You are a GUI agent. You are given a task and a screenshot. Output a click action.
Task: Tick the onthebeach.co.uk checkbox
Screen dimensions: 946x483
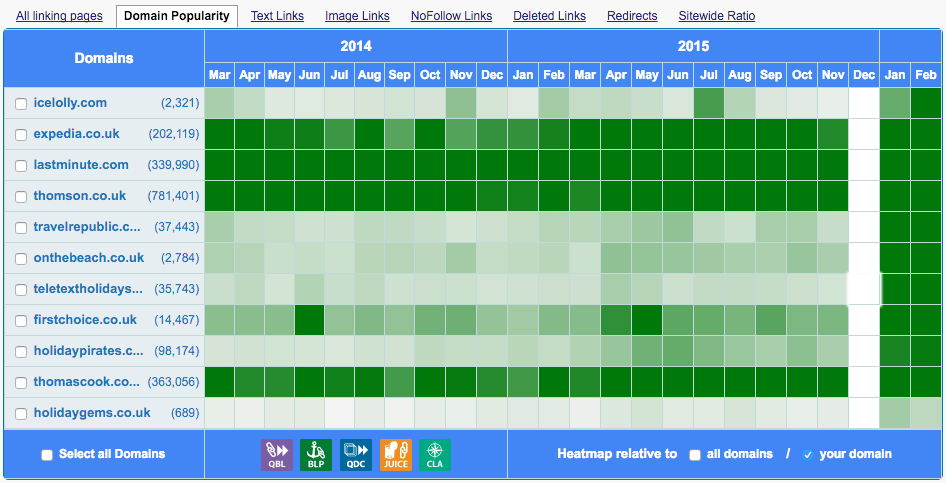pyautogui.click(x=21, y=259)
